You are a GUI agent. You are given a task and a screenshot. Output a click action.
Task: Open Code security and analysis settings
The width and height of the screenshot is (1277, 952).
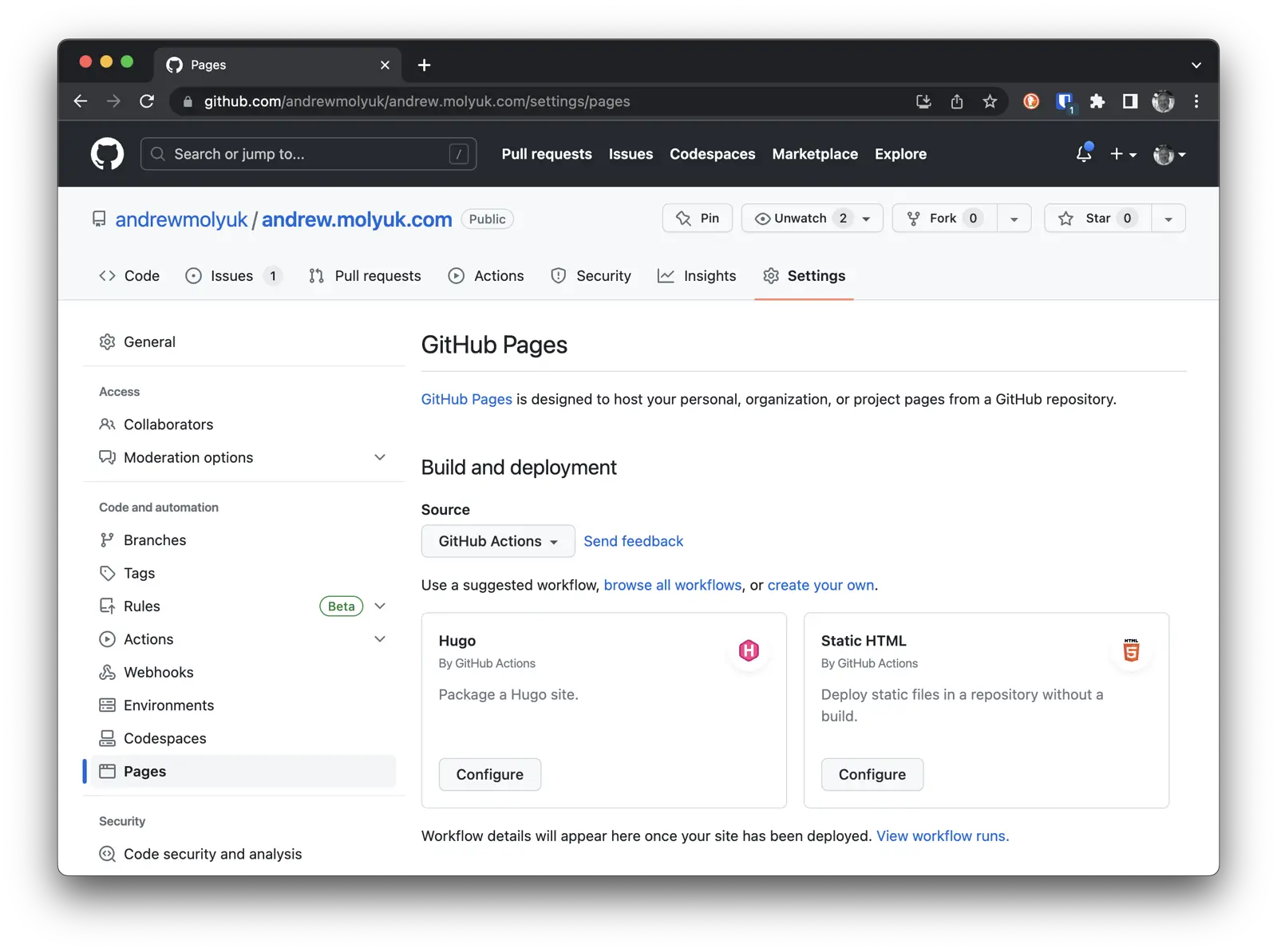coord(212,853)
